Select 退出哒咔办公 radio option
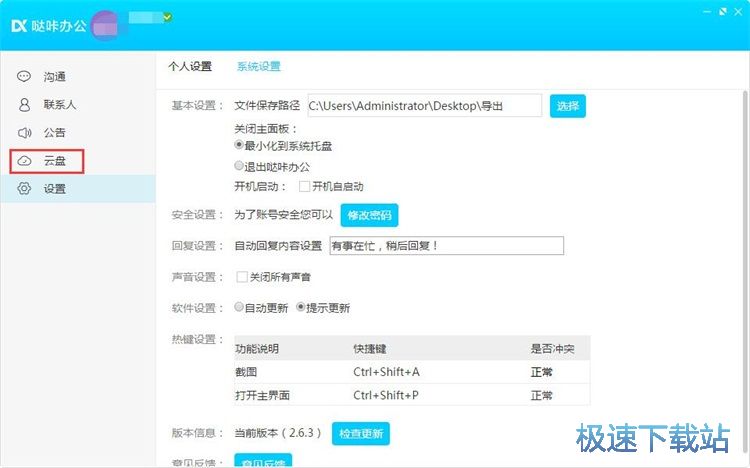The width and height of the screenshot is (750, 468). coord(239,166)
